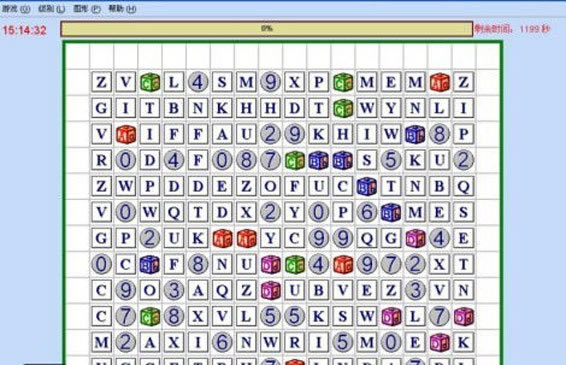Viewport: 566px width, 365px height.
Task: Select the blue cube between W and 8
Action: tap(415, 134)
